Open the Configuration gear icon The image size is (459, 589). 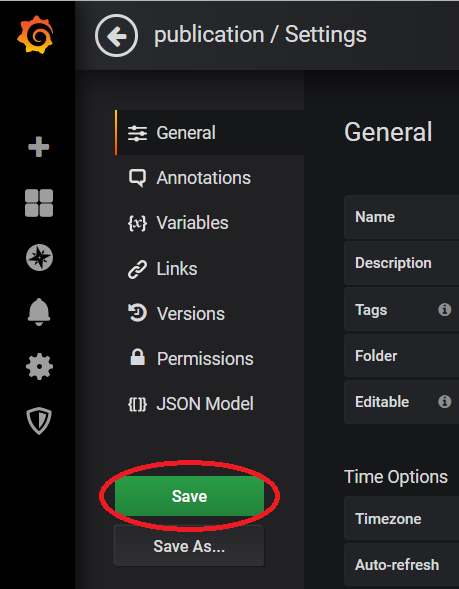39,366
